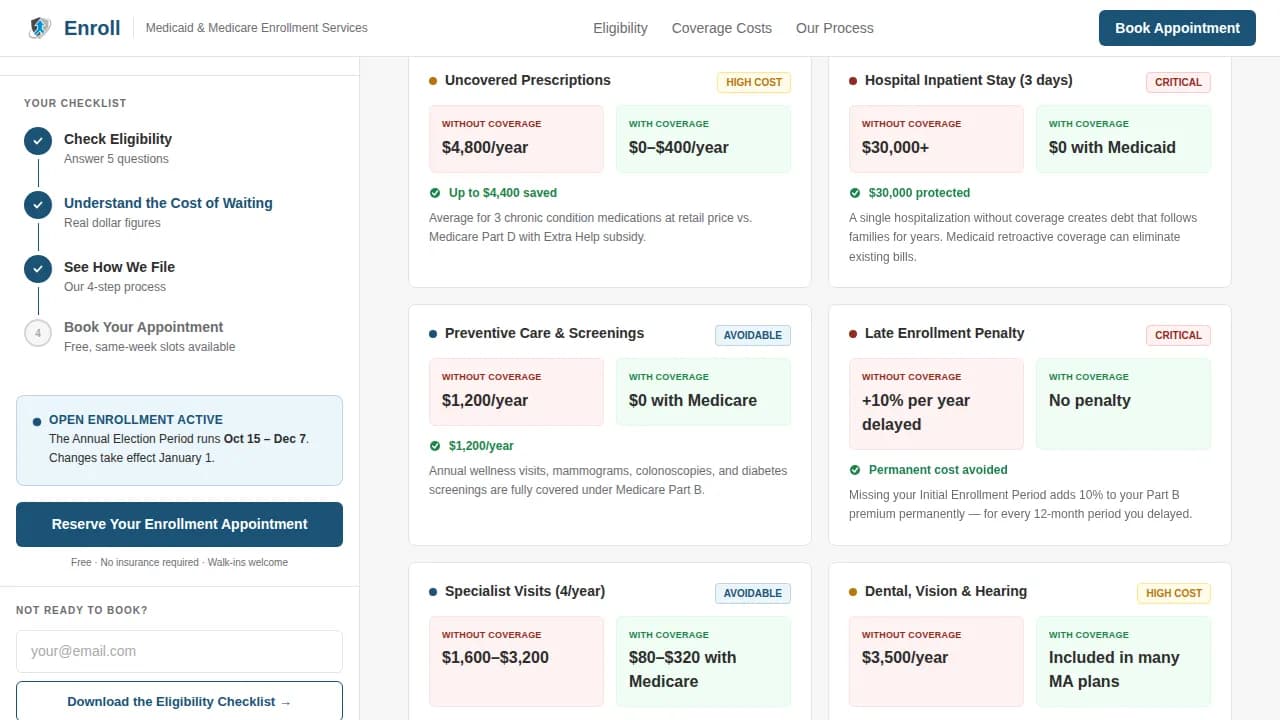This screenshot has width=1280, height=720.
Task: Select the numbered circle for Book Your Appointment step
Action: (x=38, y=333)
